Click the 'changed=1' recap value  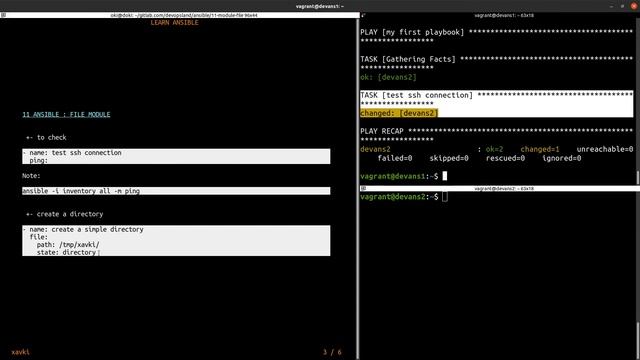tap(540, 149)
